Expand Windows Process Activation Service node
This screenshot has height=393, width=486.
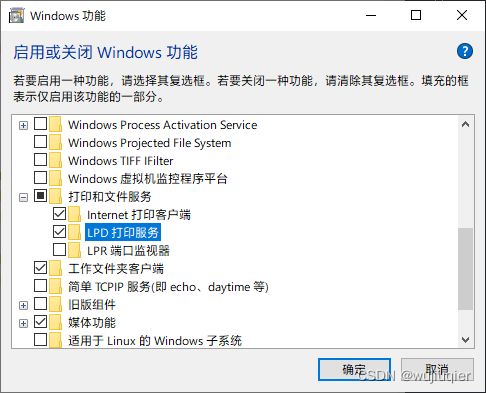(23, 126)
